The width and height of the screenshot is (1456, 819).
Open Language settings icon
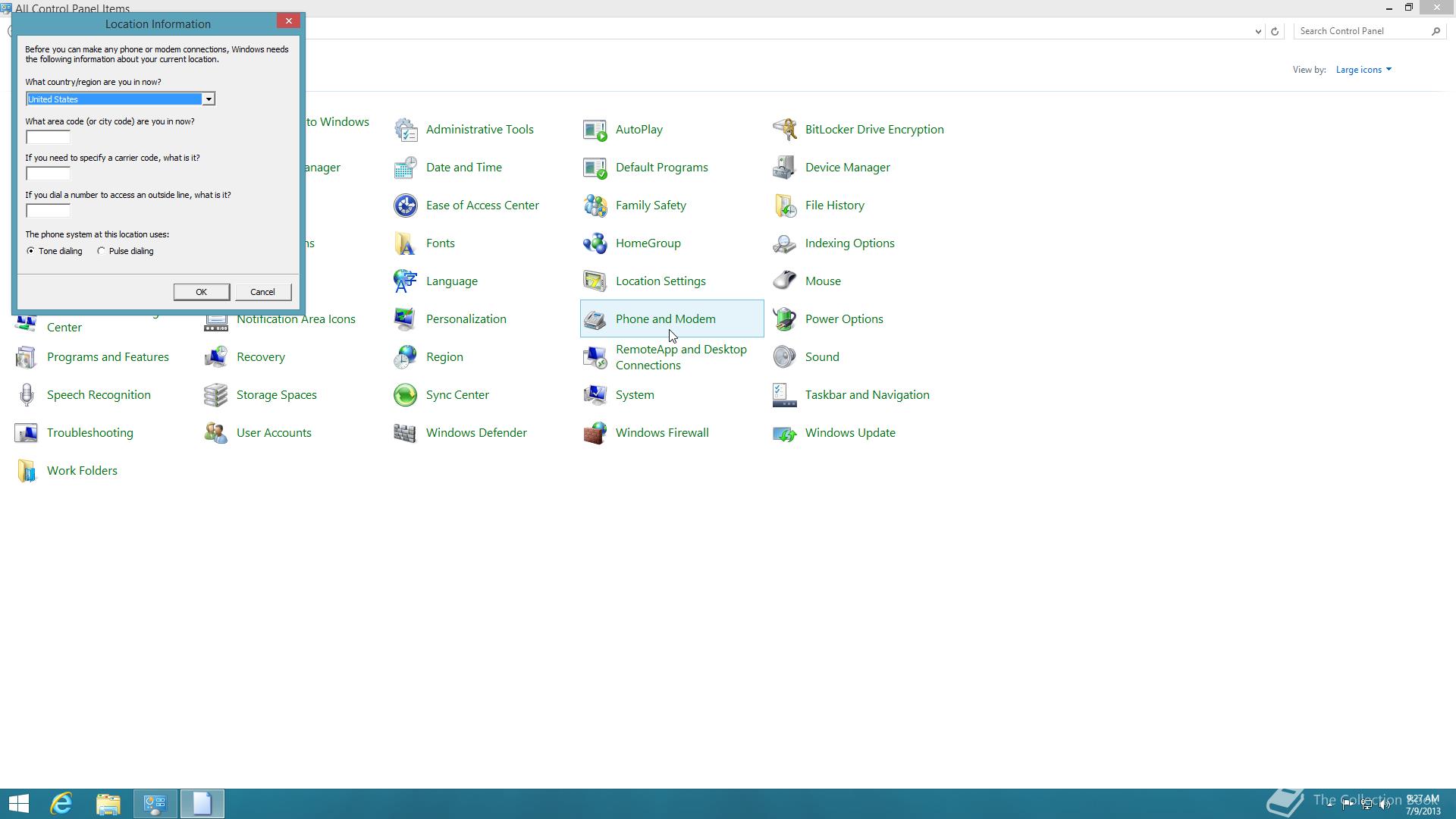tap(406, 281)
